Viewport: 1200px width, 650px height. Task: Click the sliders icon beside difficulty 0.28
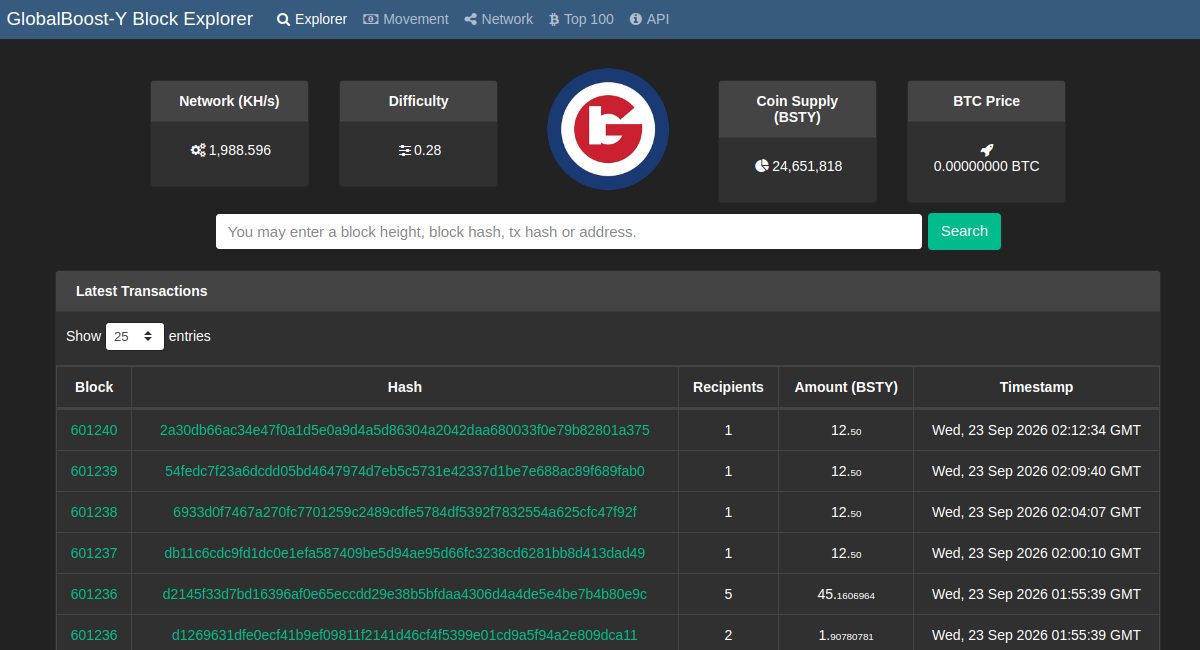click(x=404, y=150)
